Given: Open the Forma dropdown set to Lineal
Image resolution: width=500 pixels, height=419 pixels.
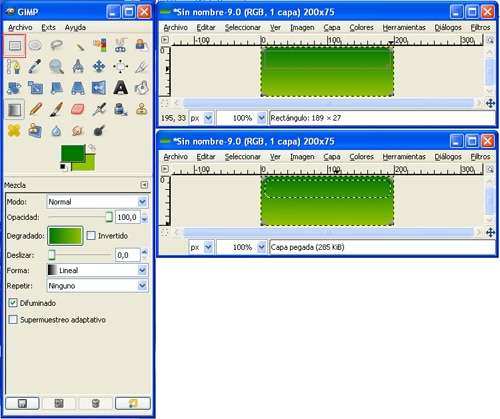Looking at the screenshot, I should point(97,270).
